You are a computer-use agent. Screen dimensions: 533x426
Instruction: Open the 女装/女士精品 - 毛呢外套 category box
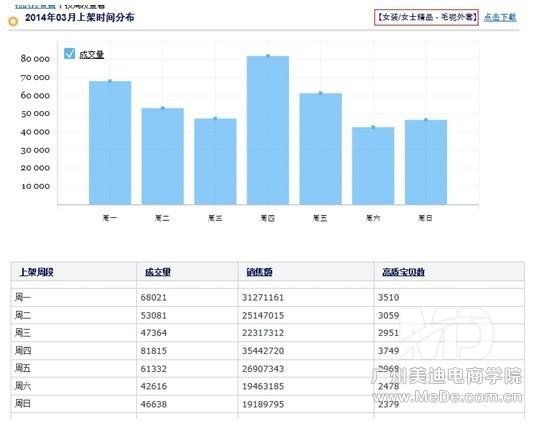(427, 17)
